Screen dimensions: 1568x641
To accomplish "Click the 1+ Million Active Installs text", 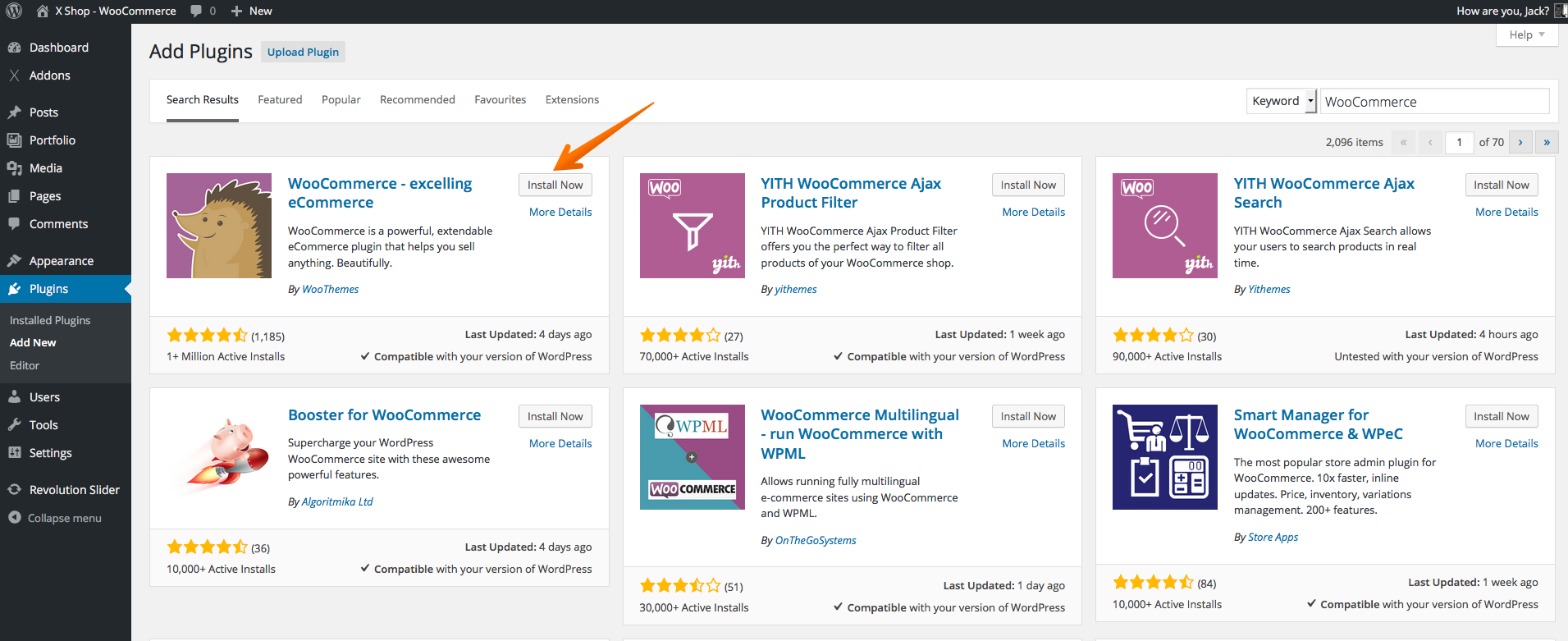I will click(226, 356).
